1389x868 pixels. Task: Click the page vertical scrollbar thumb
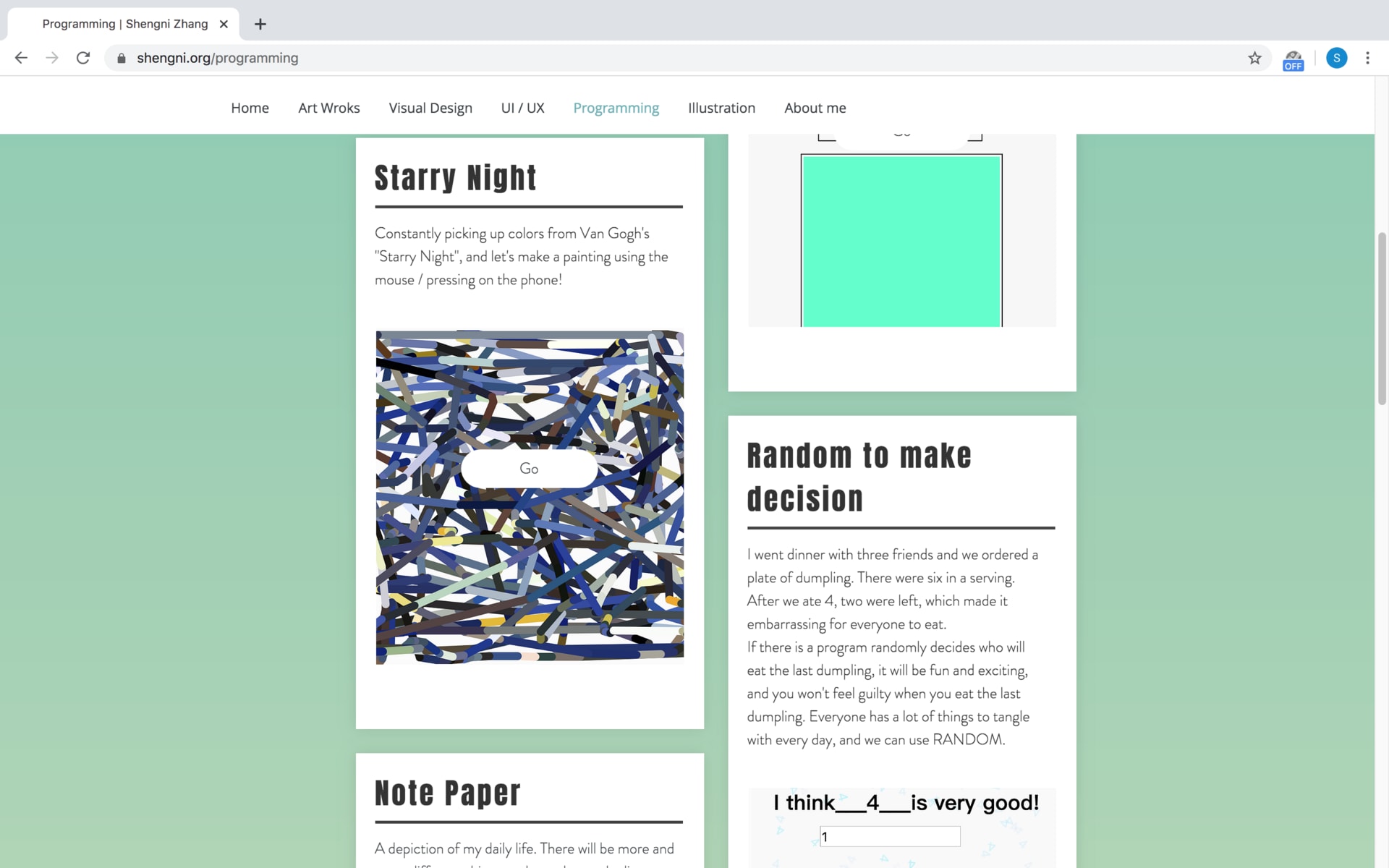pos(1382,318)
